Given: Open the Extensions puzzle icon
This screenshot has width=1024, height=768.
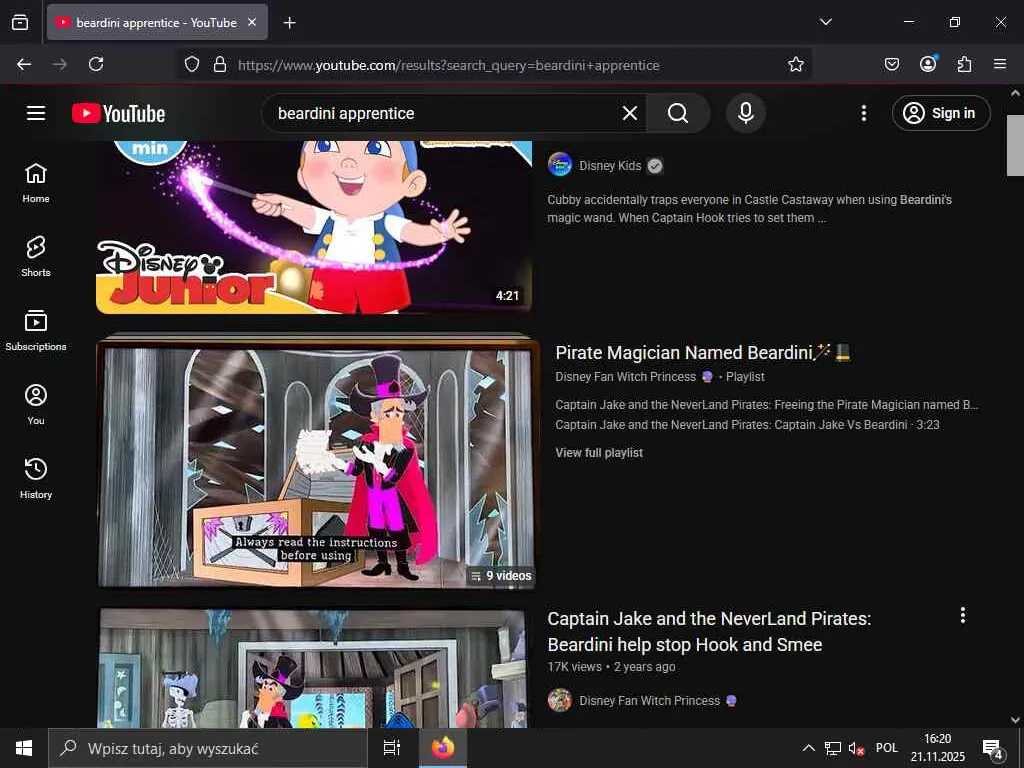Looking at the screenshot, I should [964, 64].
